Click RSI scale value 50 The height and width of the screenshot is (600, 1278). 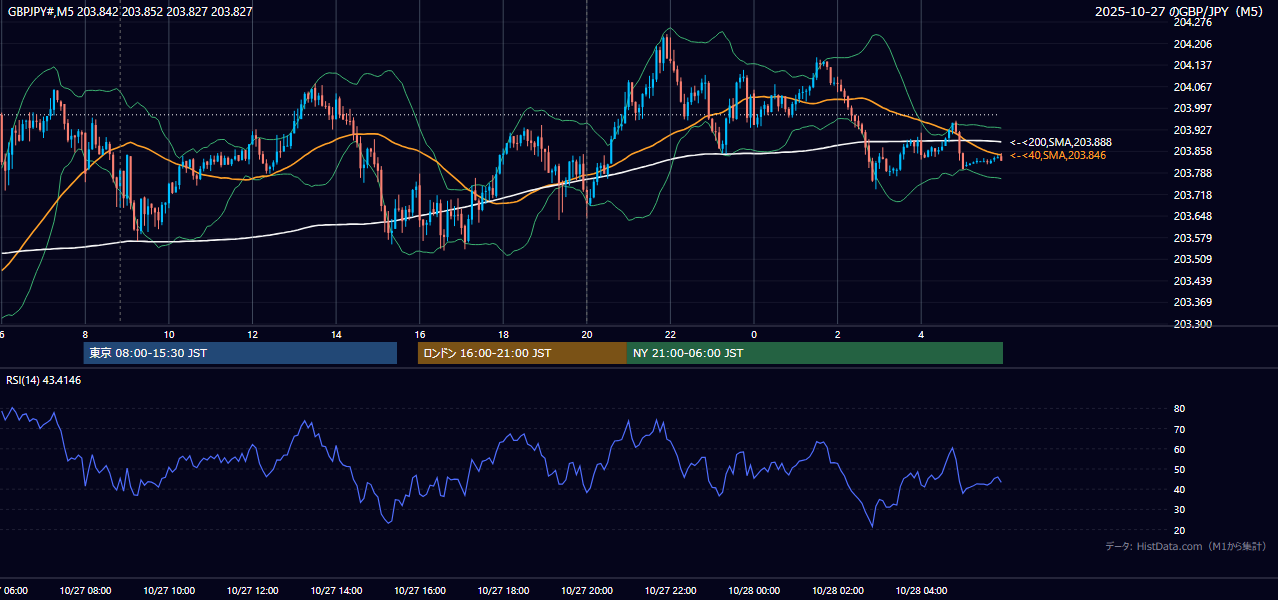point(1179,469)
